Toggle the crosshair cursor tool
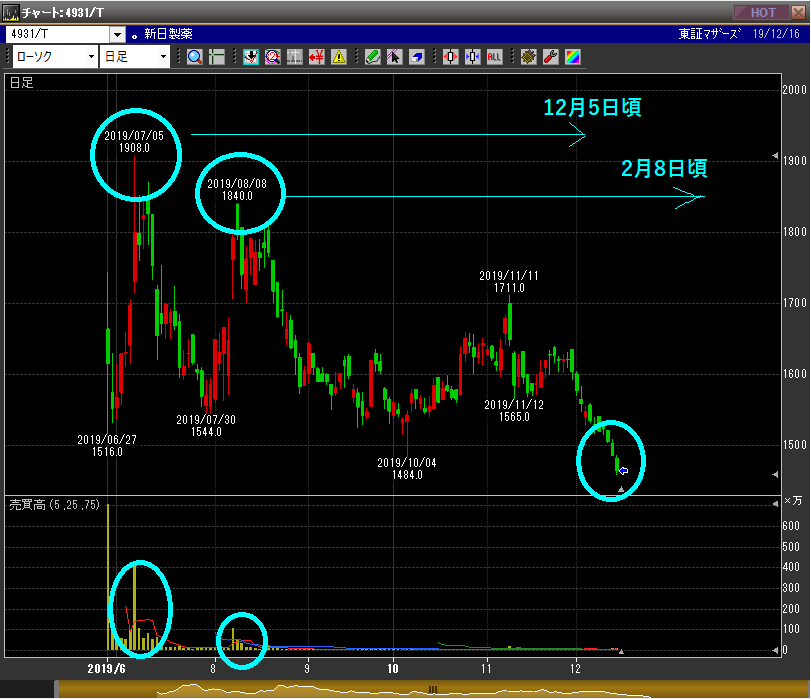 pyautogui.click(x=217, y=57)
